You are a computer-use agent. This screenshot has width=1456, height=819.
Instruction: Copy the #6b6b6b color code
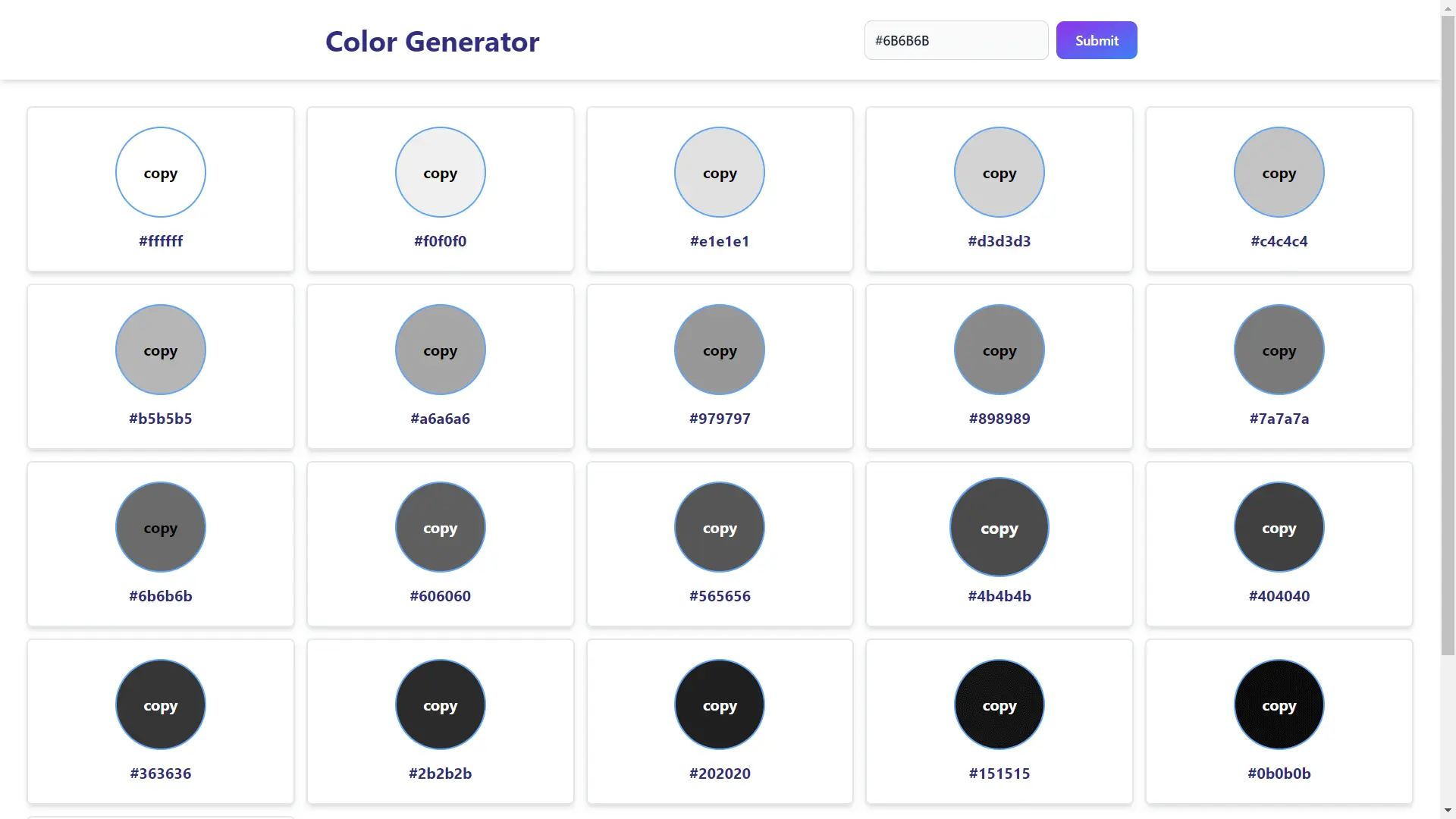(160, 527)
